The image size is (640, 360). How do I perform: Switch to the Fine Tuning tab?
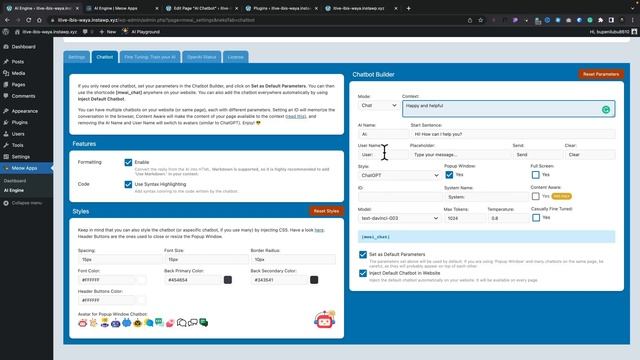pyautogui.click(x=150, y=57)
